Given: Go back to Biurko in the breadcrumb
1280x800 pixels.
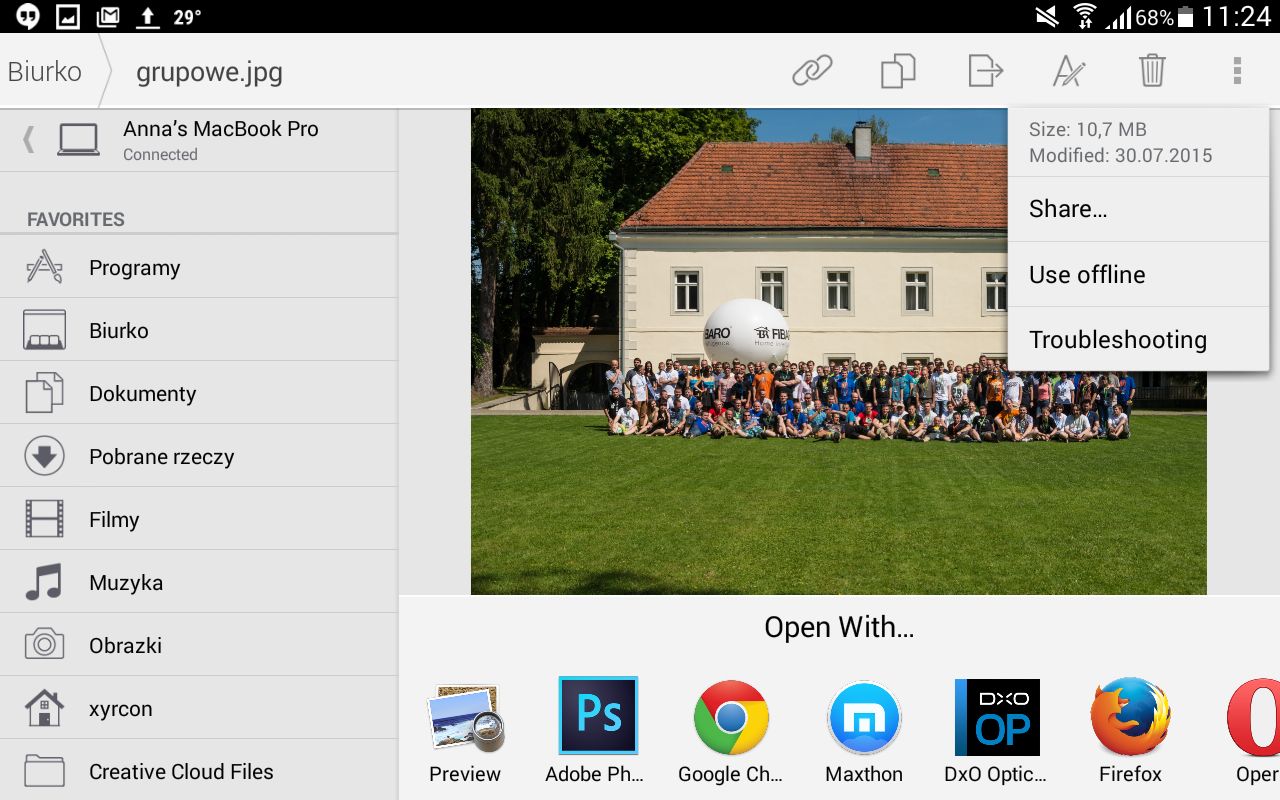Looking at the screenshot, I should point(45,72).
